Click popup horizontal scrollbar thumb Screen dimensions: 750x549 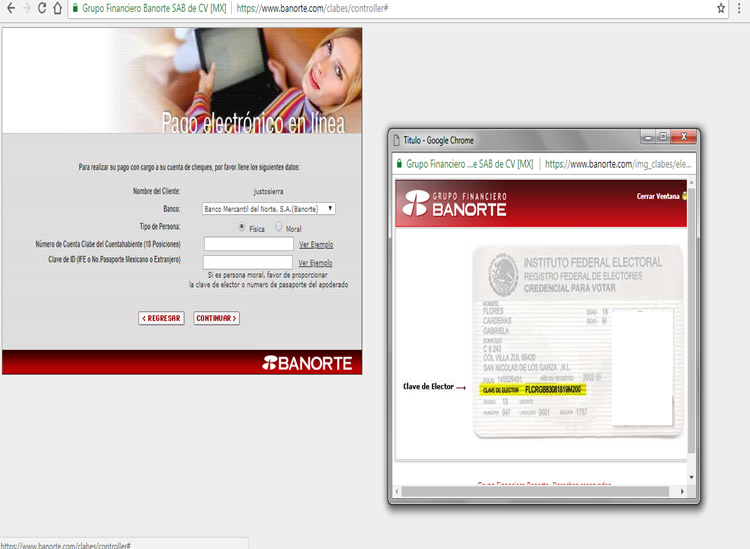(535, 491)
